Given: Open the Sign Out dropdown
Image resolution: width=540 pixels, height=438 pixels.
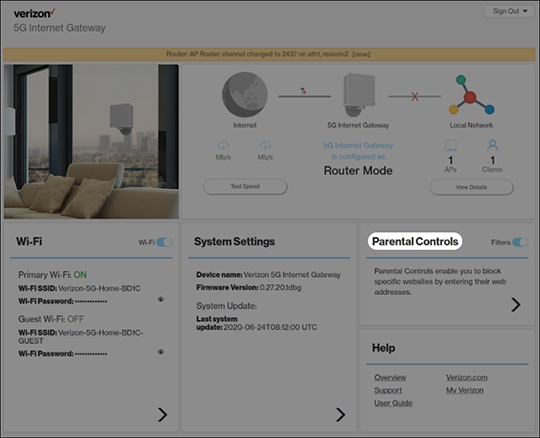Looking at the screenshot, I should click(x=509, y=11).
